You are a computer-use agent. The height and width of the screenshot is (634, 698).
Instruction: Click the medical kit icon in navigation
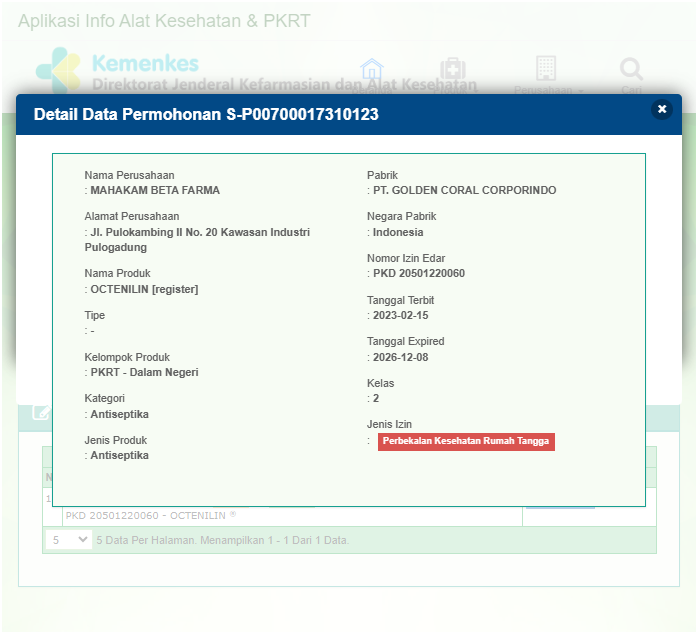453,69
